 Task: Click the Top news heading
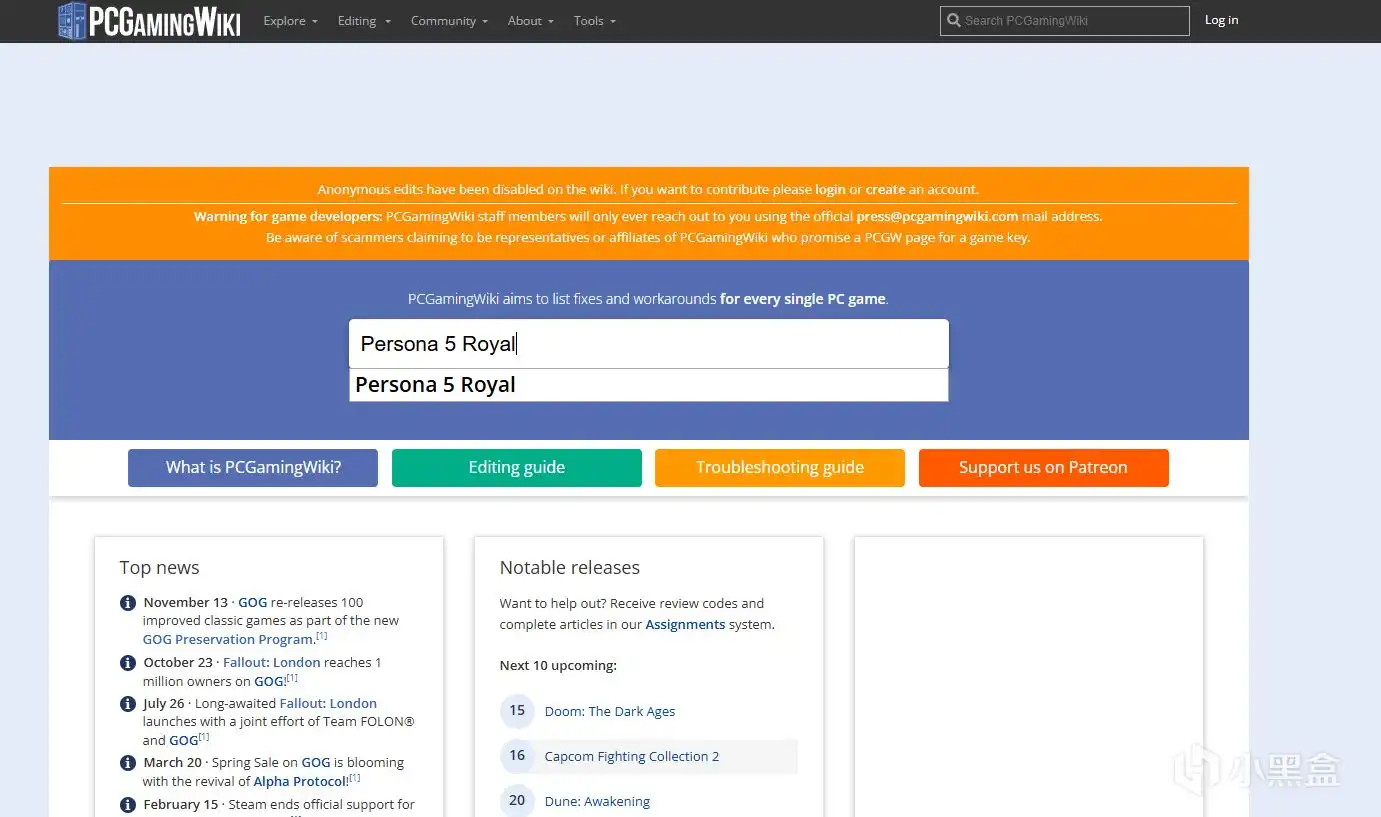click(x=159, y=568)
